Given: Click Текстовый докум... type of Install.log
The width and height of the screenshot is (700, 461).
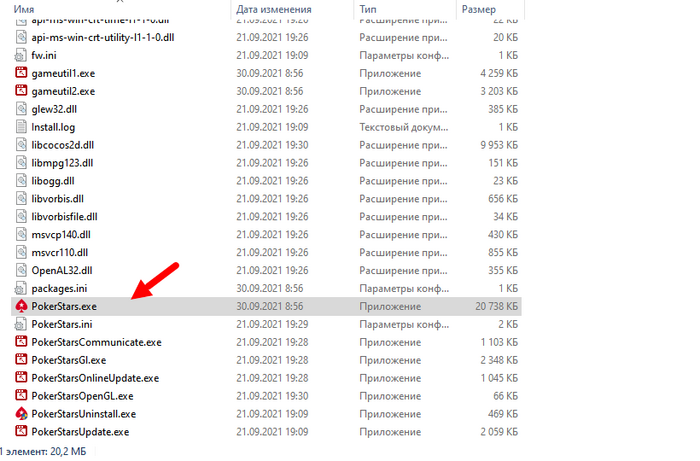Looking at the screenshot, I should [404, 128].
